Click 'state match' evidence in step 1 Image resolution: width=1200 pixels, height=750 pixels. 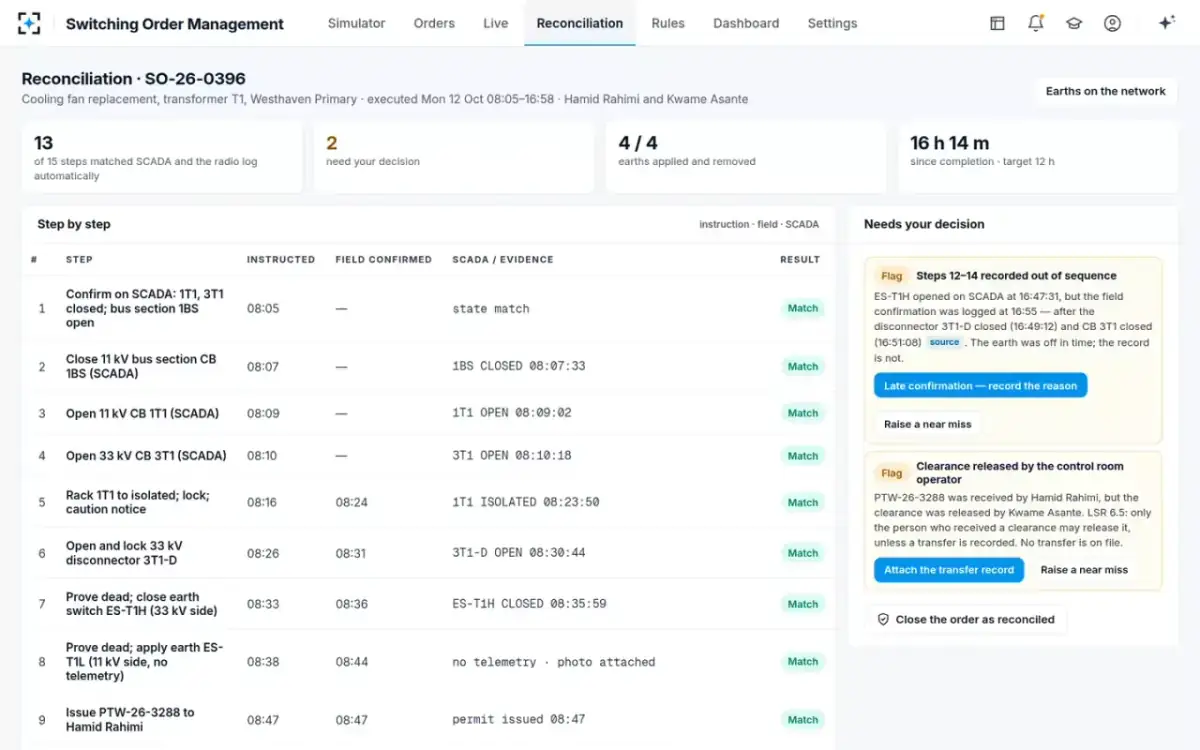click(x=491, y=309)
